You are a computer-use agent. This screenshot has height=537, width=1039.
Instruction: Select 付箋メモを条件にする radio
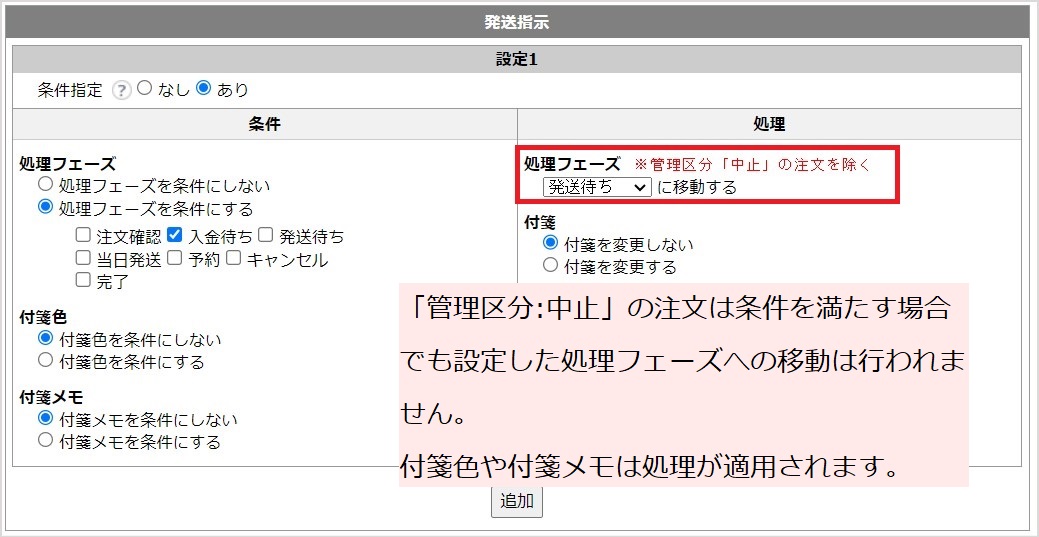coord(45,440)
